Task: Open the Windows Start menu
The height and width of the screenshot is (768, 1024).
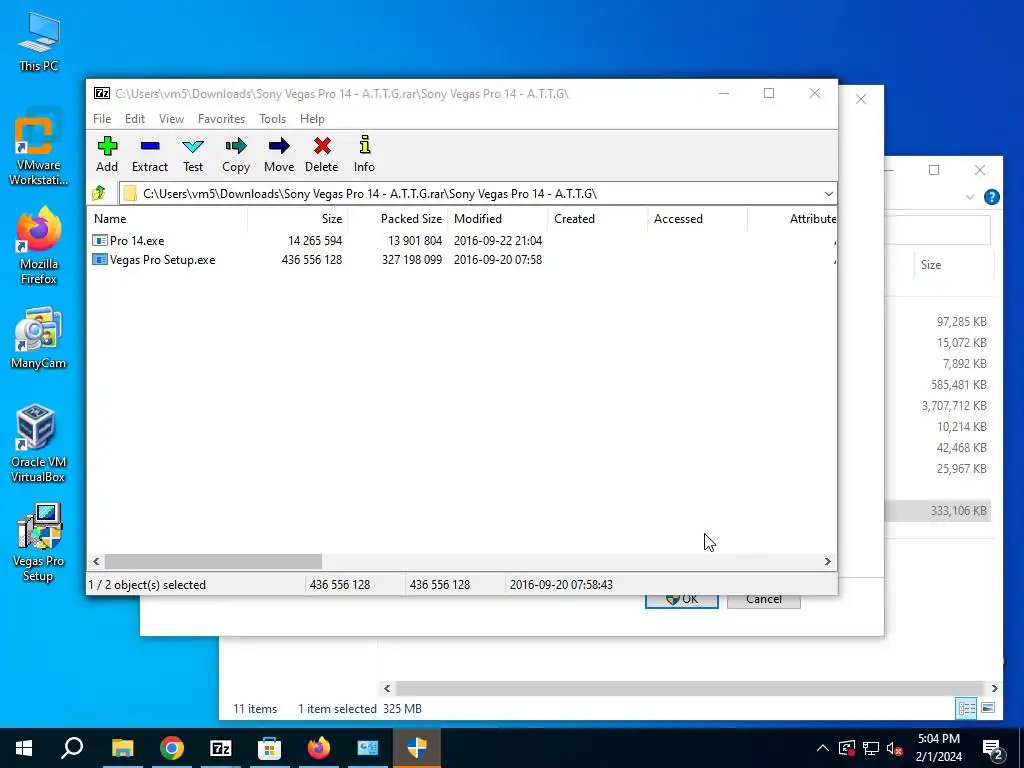Action: 24,748
